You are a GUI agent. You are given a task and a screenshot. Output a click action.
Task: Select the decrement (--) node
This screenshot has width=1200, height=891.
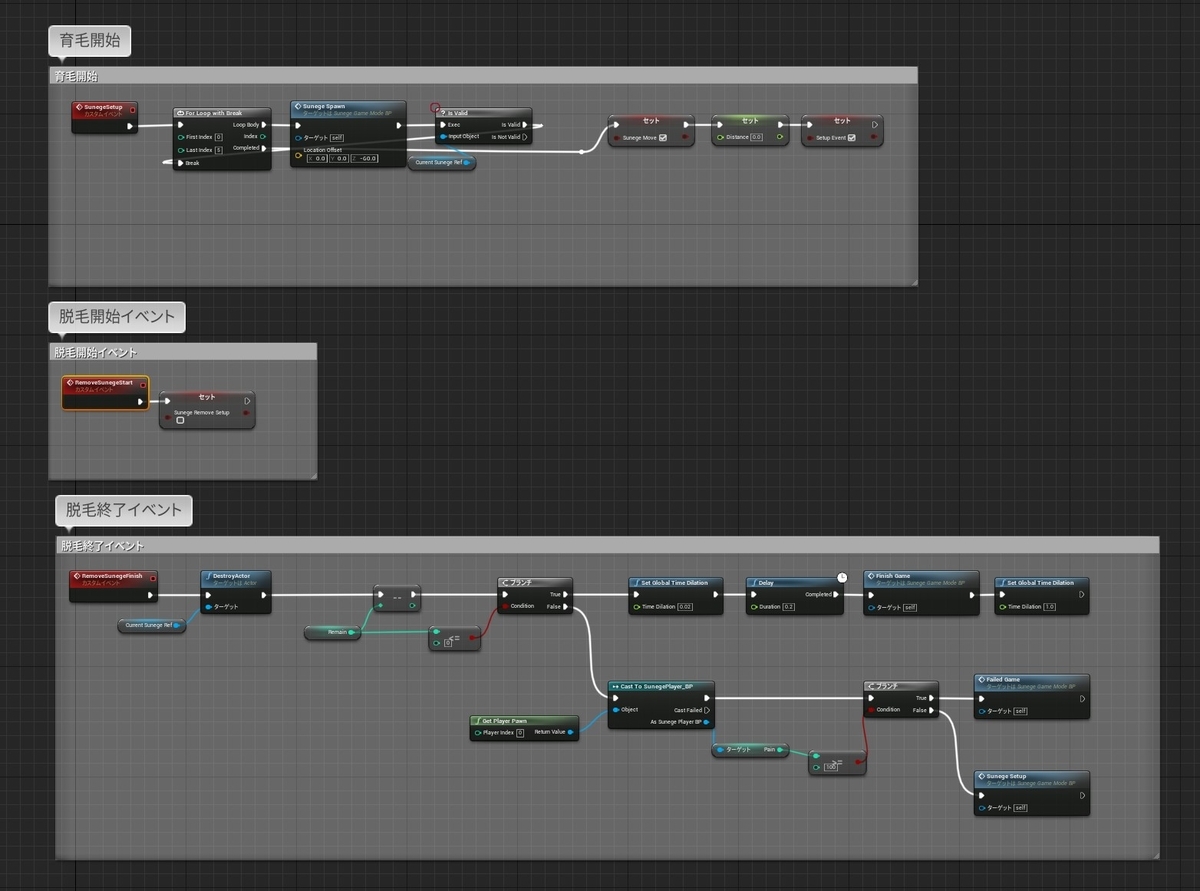397,596
